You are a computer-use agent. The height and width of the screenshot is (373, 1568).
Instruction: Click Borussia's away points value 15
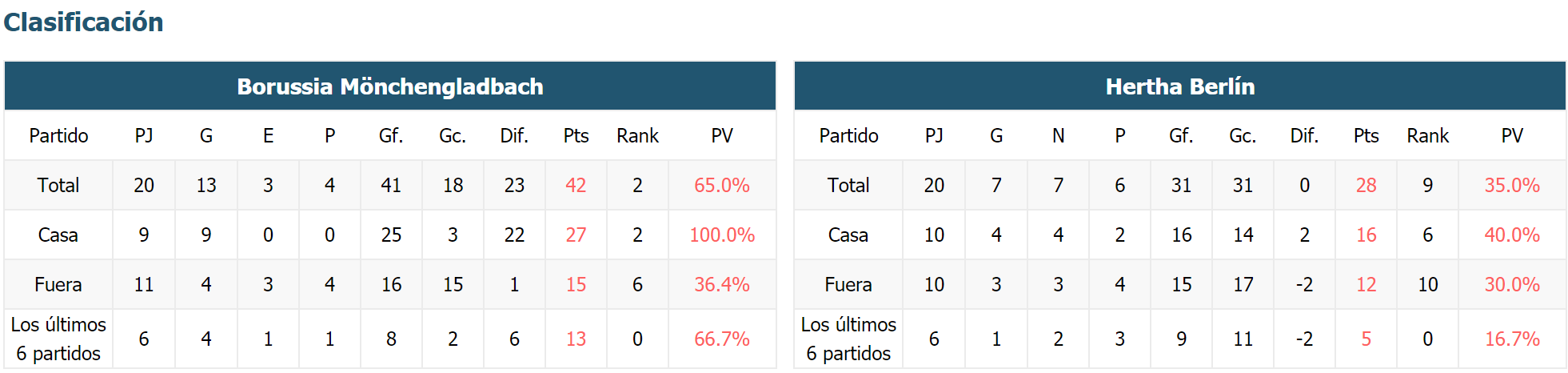(x=576, y=284)
